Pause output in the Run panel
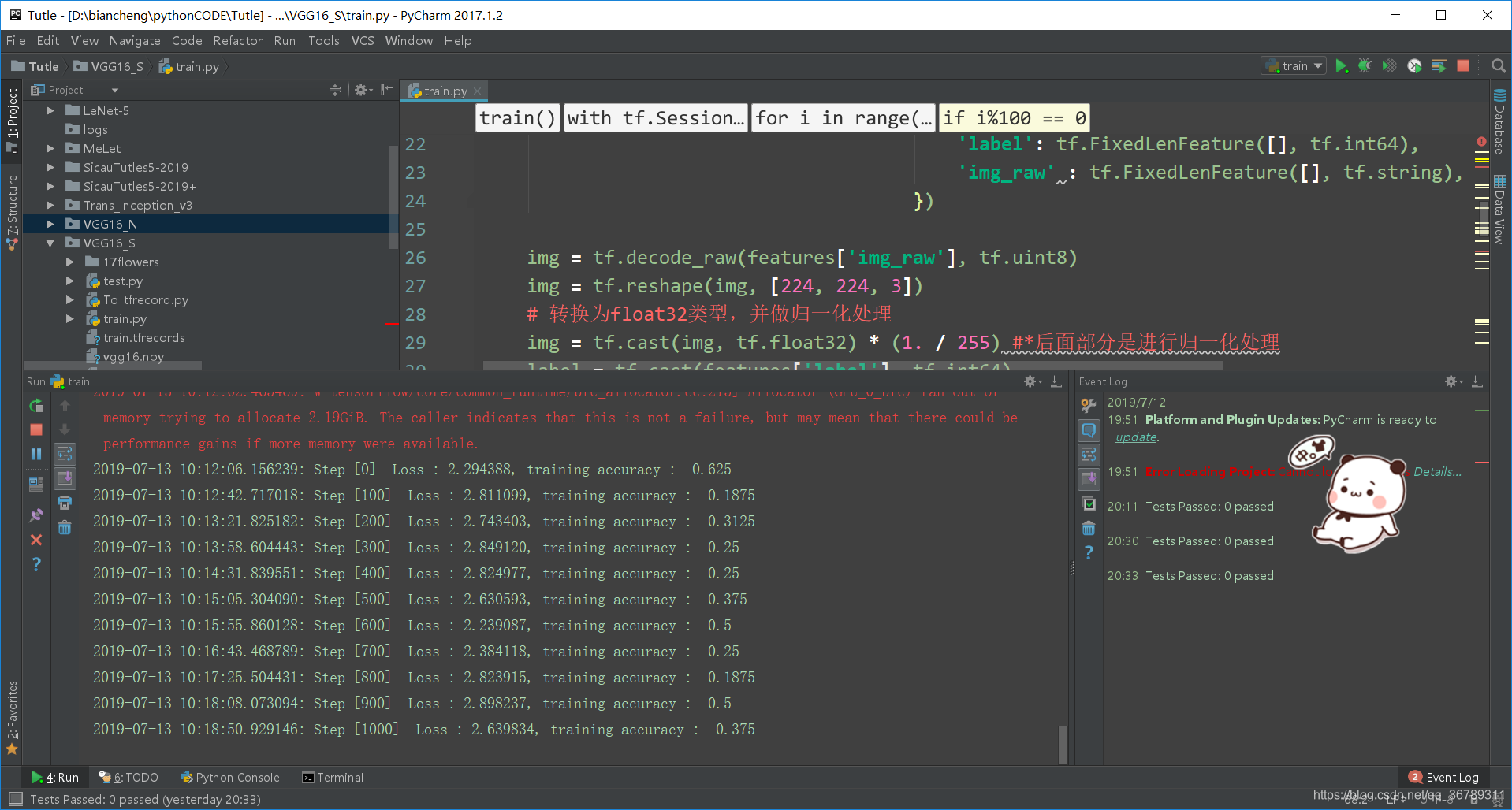 pyautogui.click(x=36, y=454)
